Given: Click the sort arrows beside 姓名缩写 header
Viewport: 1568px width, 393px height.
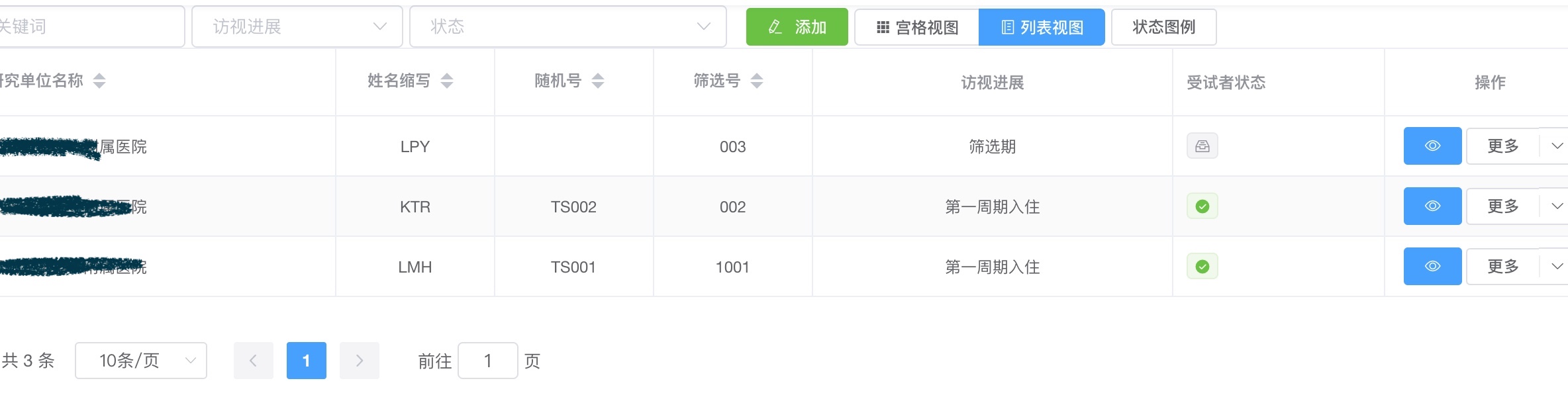Looking at the screenshot, I should point(447,81).
